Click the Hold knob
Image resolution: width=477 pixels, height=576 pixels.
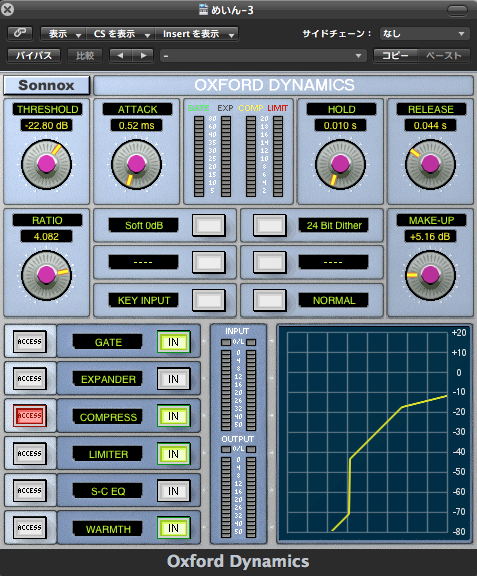click(340, 164)
